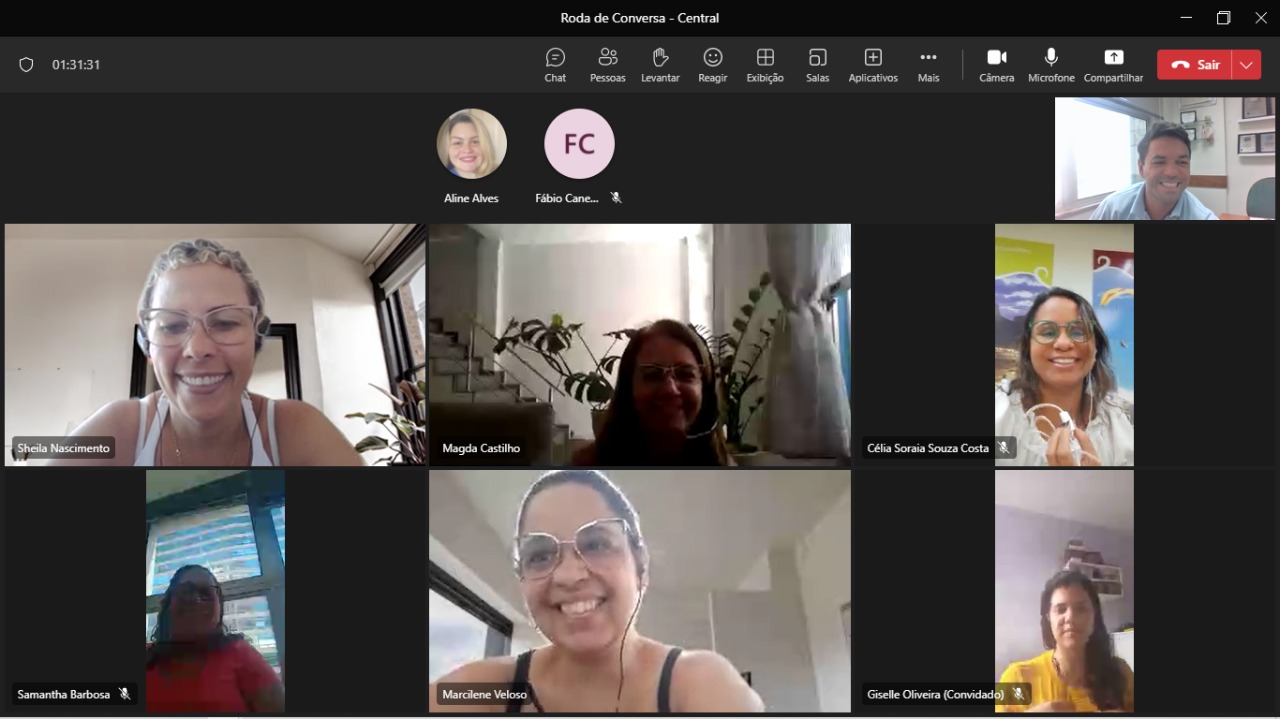1280x719 pixels.
Task: Select Sheila Nascimento's video tile
Action: (214, 344)
